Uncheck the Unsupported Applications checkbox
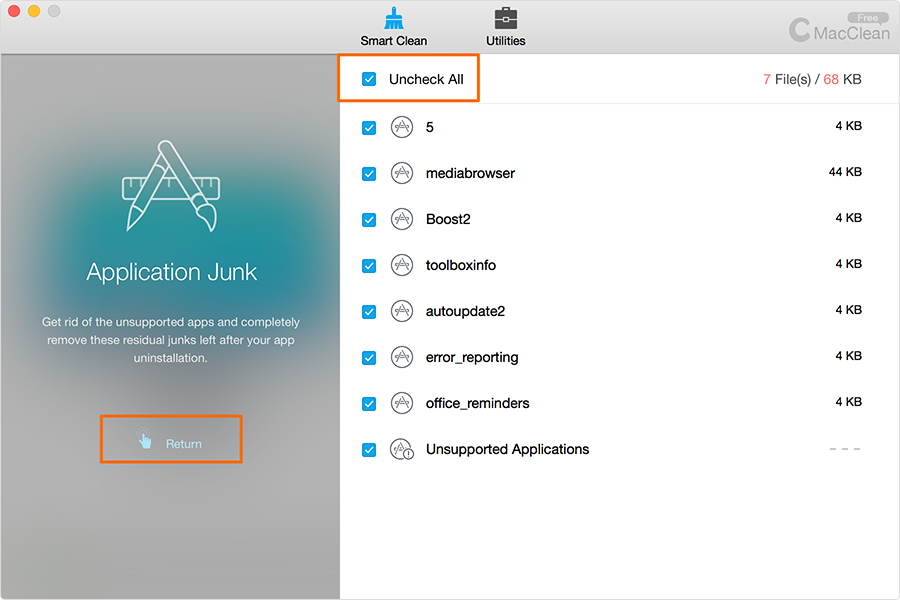 (369, 449)
